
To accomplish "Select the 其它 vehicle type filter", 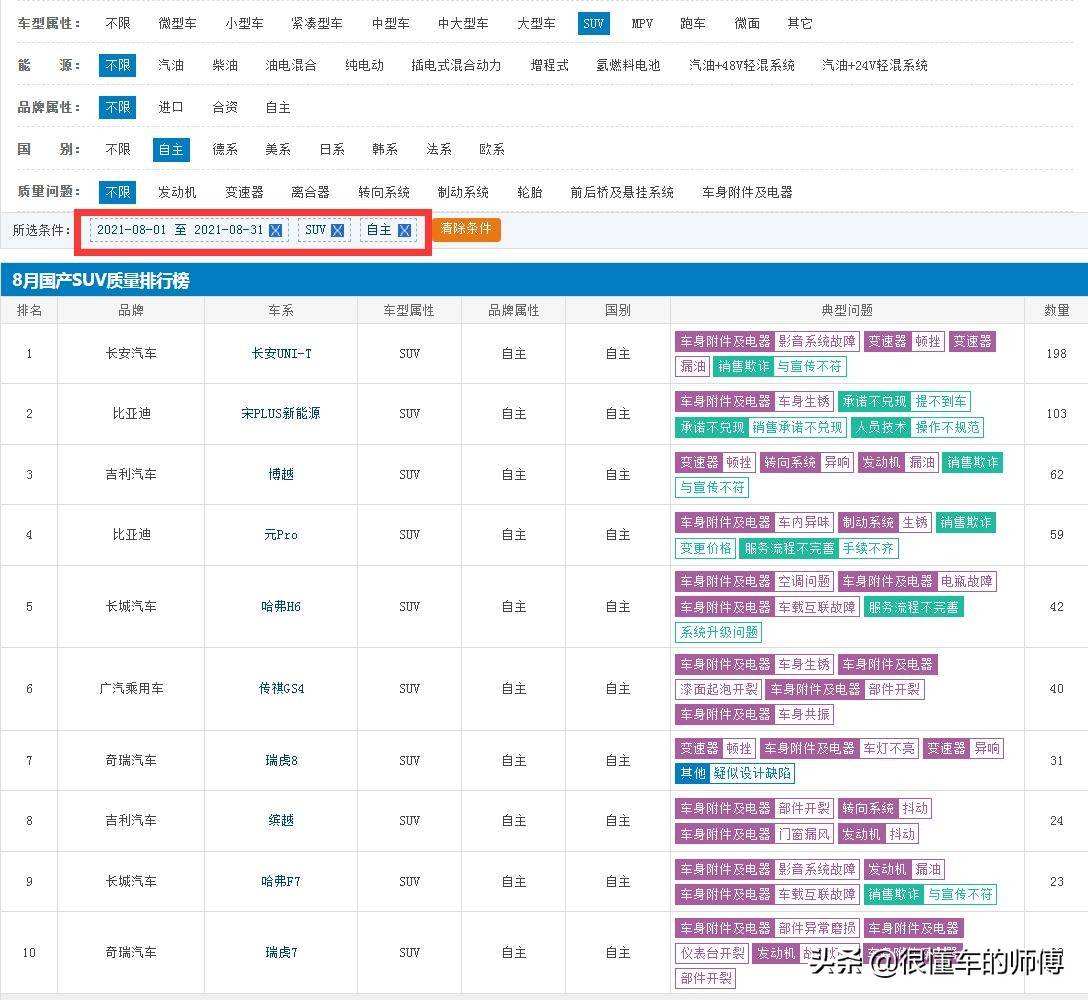I will point(800,24).
